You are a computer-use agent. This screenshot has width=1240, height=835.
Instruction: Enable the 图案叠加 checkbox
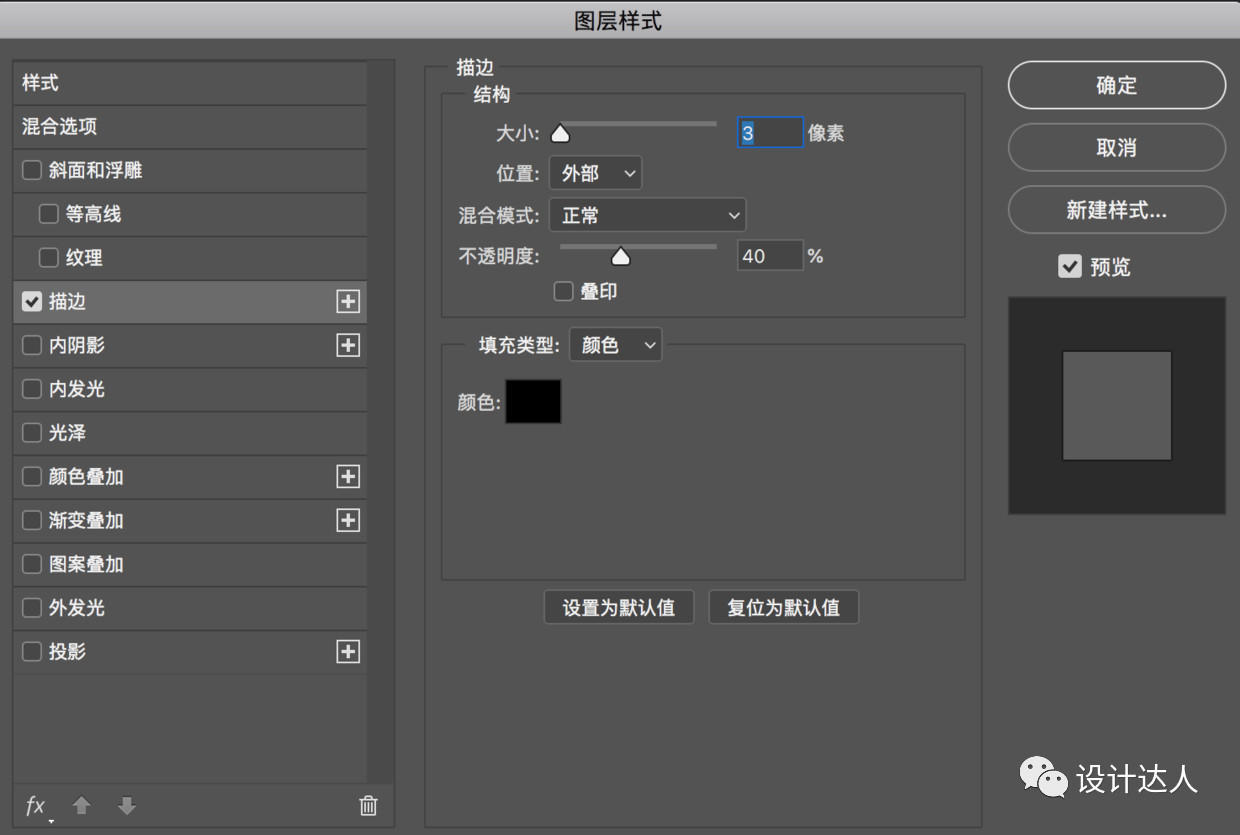point(32,564)
